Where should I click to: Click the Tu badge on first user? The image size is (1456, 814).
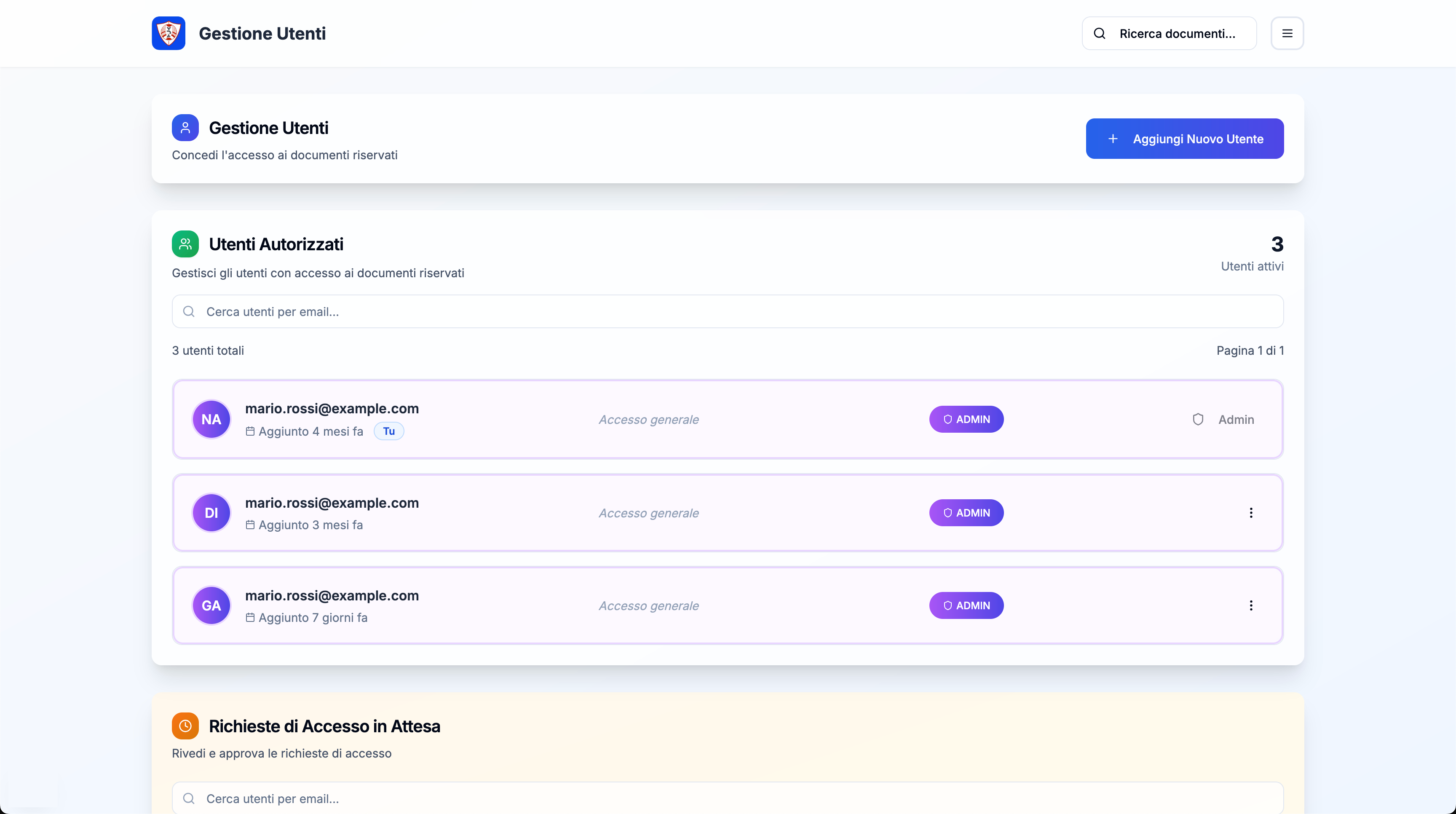pyautogui.click(x=388, y=431)
